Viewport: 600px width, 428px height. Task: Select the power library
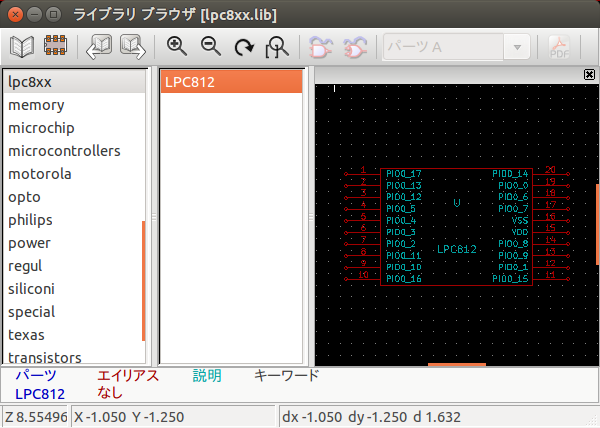[74, 243]
